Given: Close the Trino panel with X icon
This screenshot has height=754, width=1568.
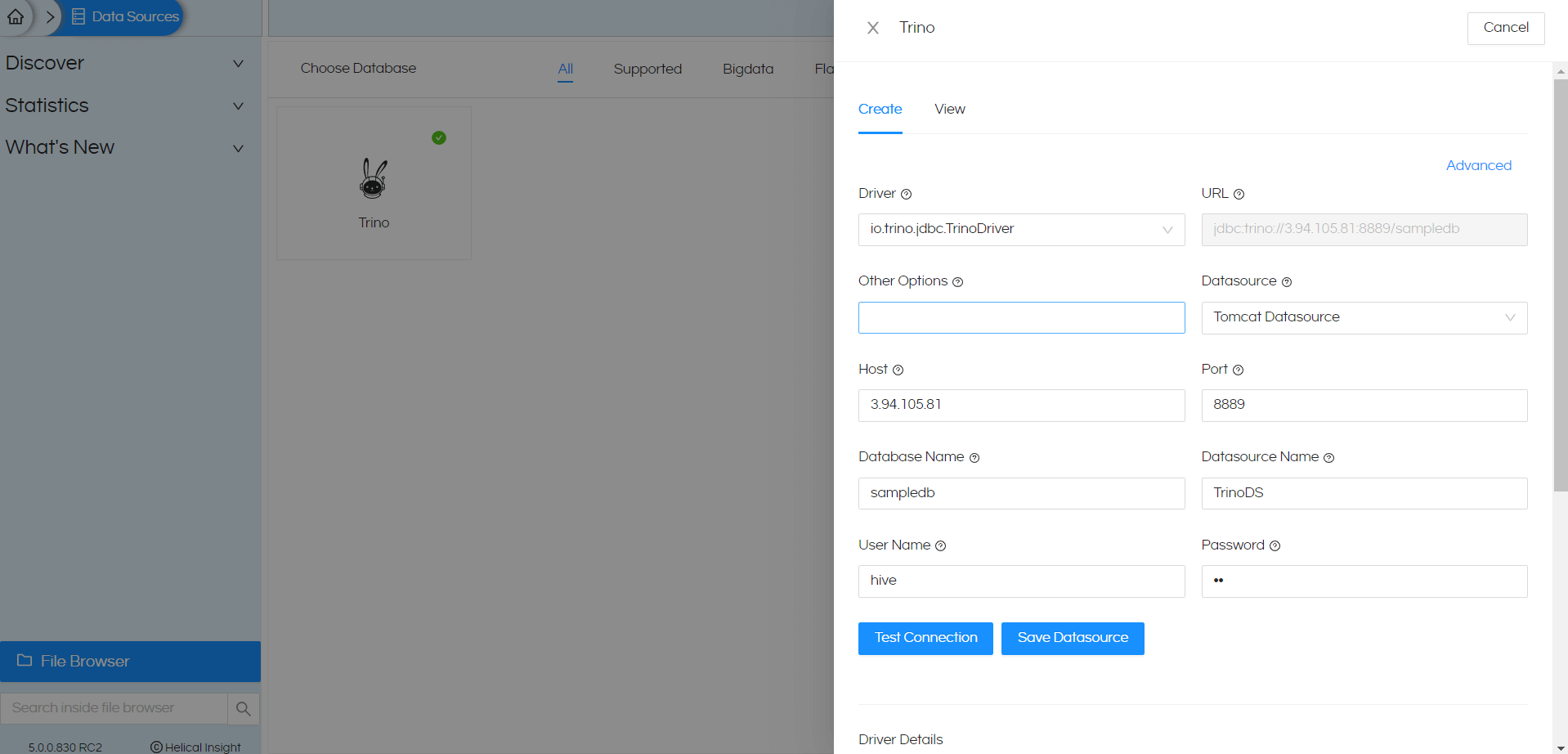Looking at the screenshot, I should 873,28.
